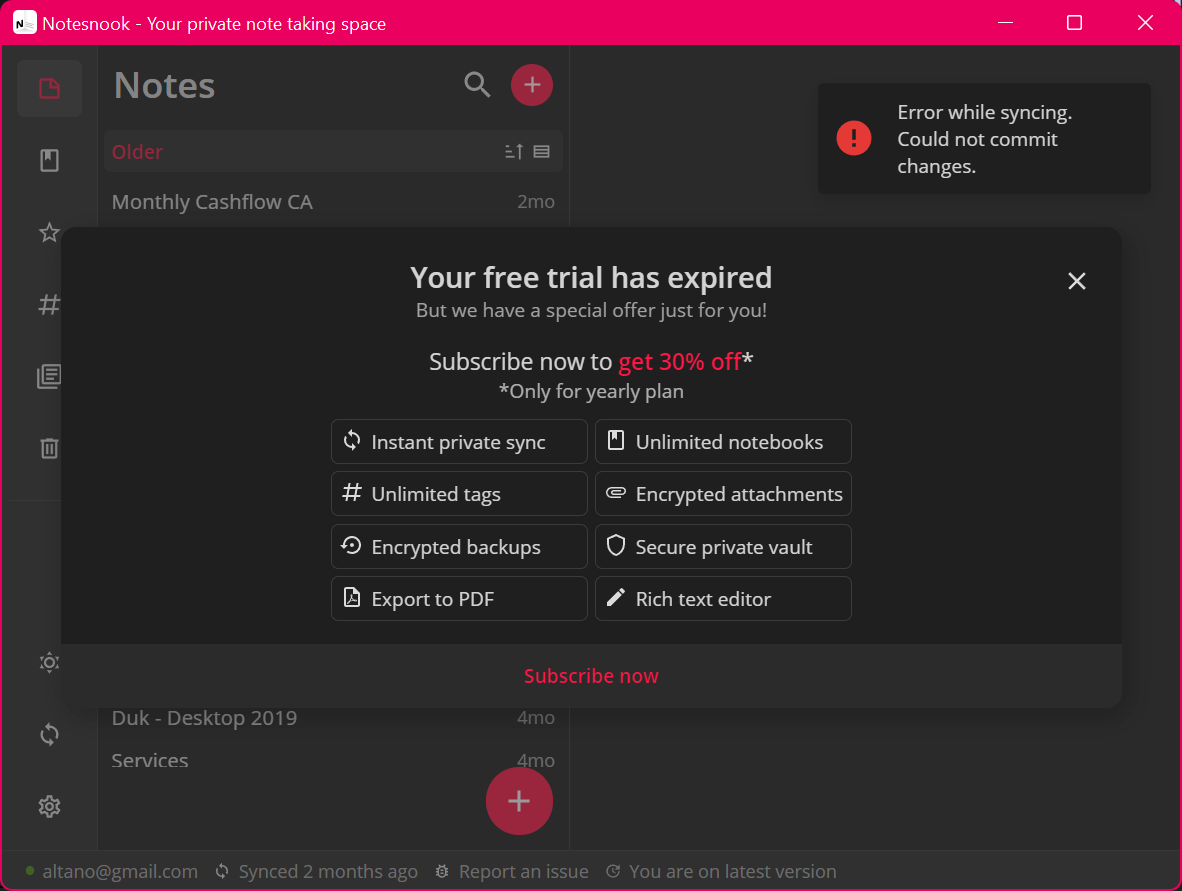The width and height of the screenshot is (1182, 891).
Task: Click the floating add note plus button
Action: click(519, 801)
